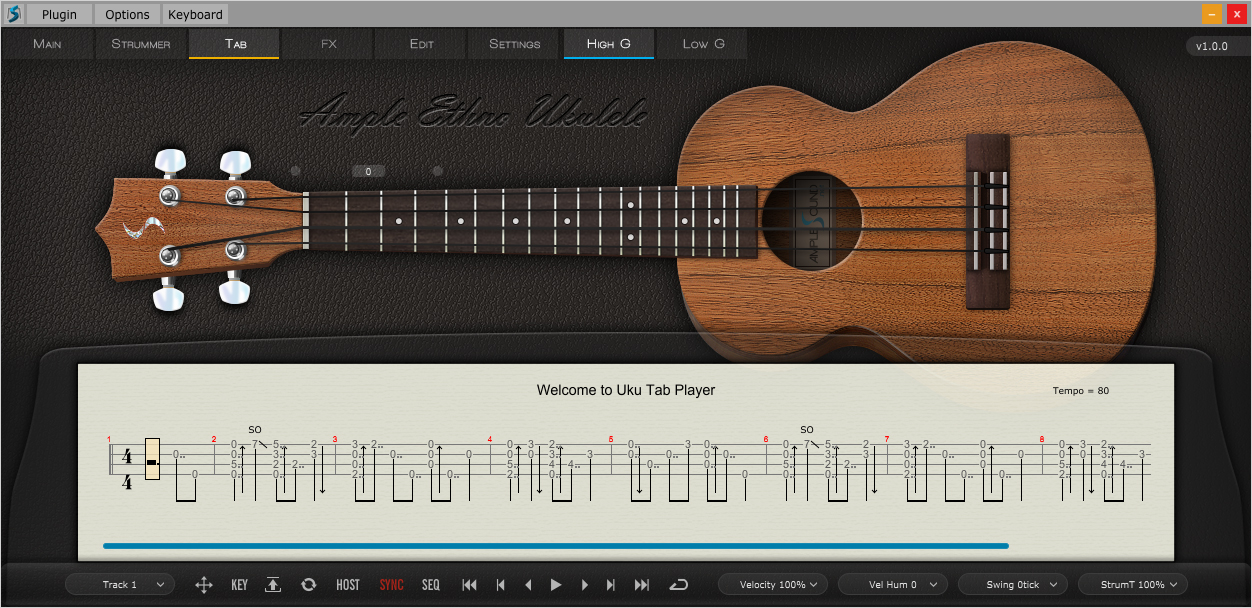Toggle the SEQ mode

[431, 585]
